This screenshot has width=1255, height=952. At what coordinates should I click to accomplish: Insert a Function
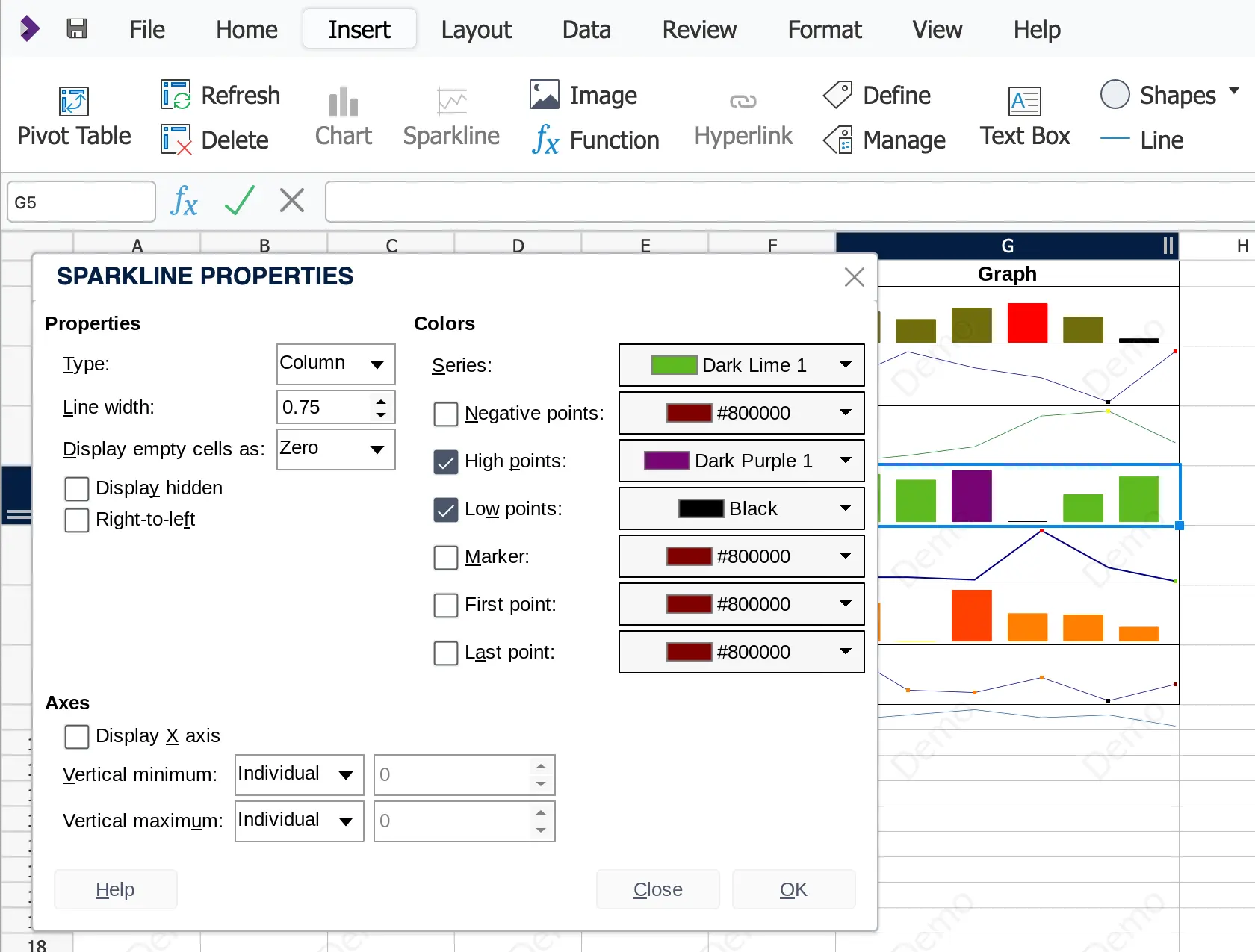coord(595,140)
